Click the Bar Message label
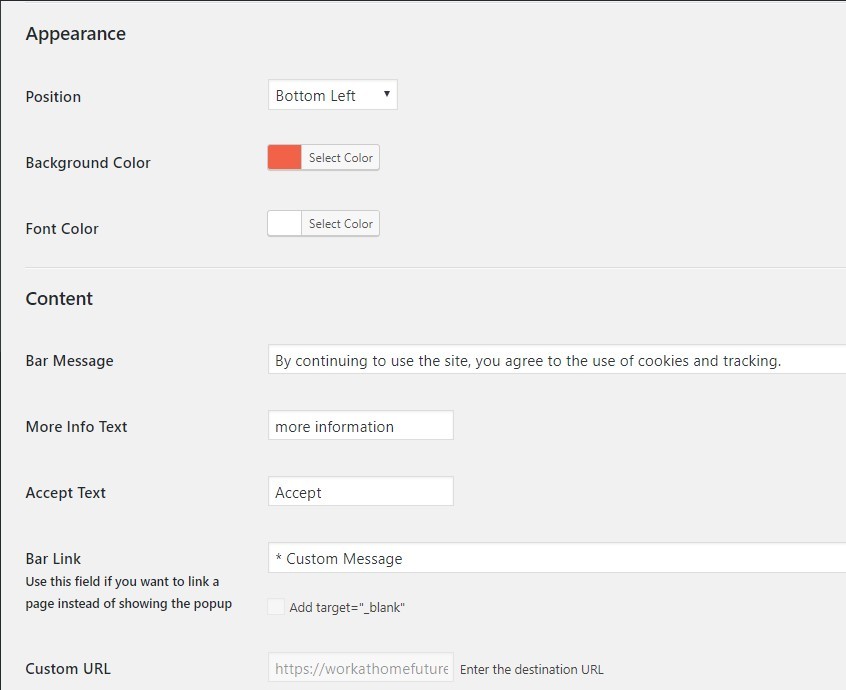This screenshot has width=846, height=690. click(x=69, y=360)
